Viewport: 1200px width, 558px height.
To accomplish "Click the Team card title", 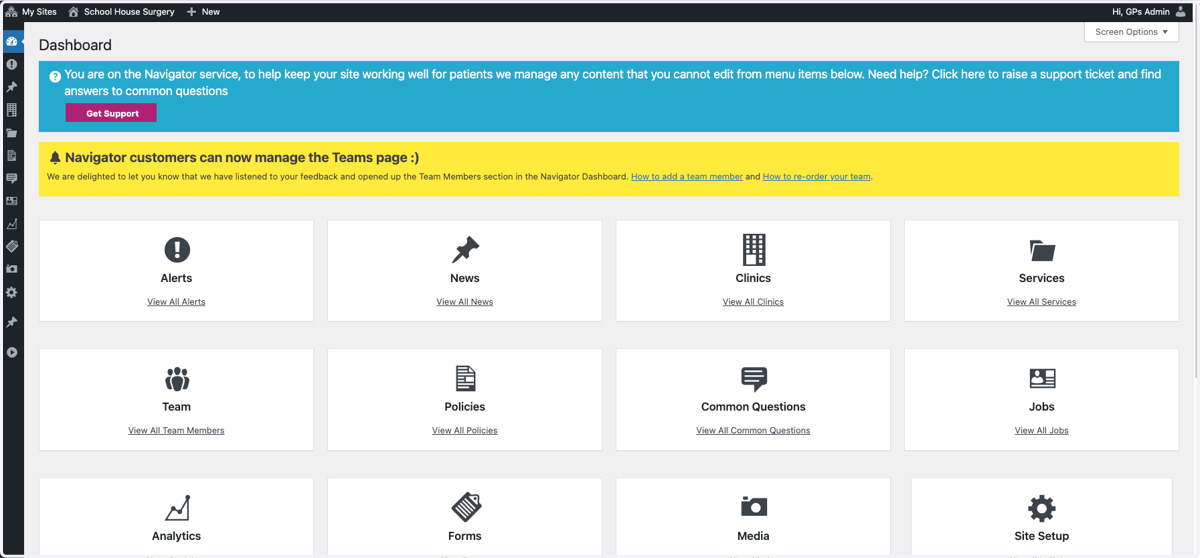I will coord(176,407).
